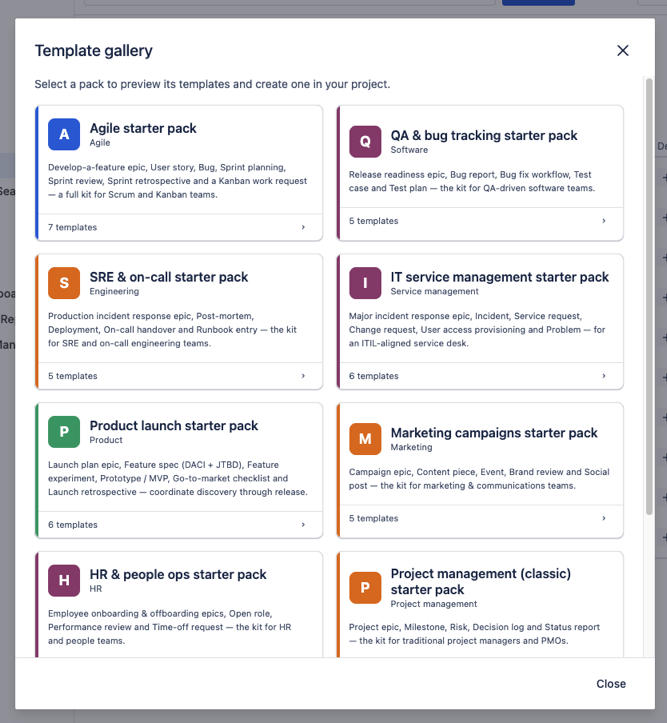Click the Close button in dialog footer
667x723 pixels.
611,684
